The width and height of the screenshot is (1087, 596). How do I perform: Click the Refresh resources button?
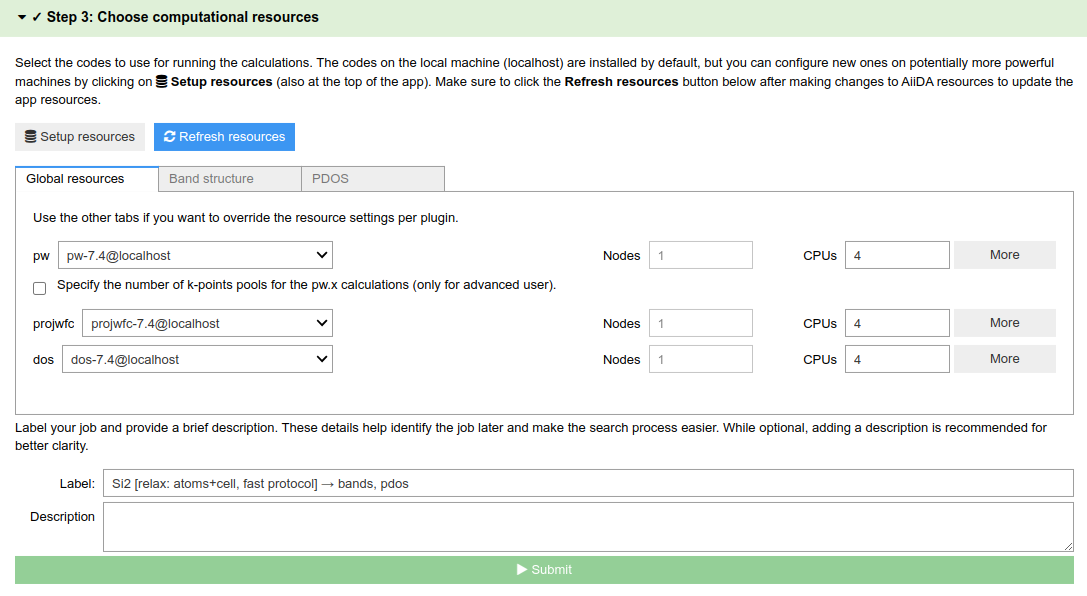click(x=224, y=136)
